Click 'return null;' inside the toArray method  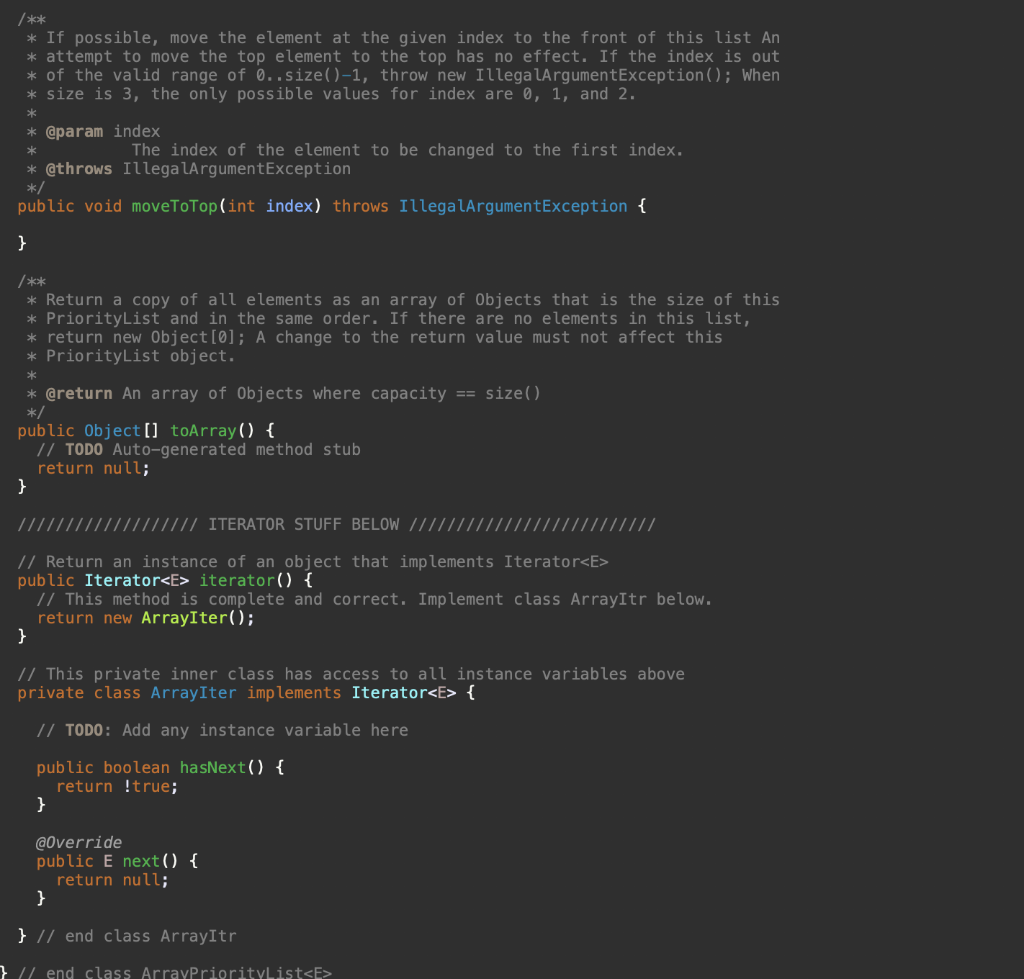click(x=93, y=468)
